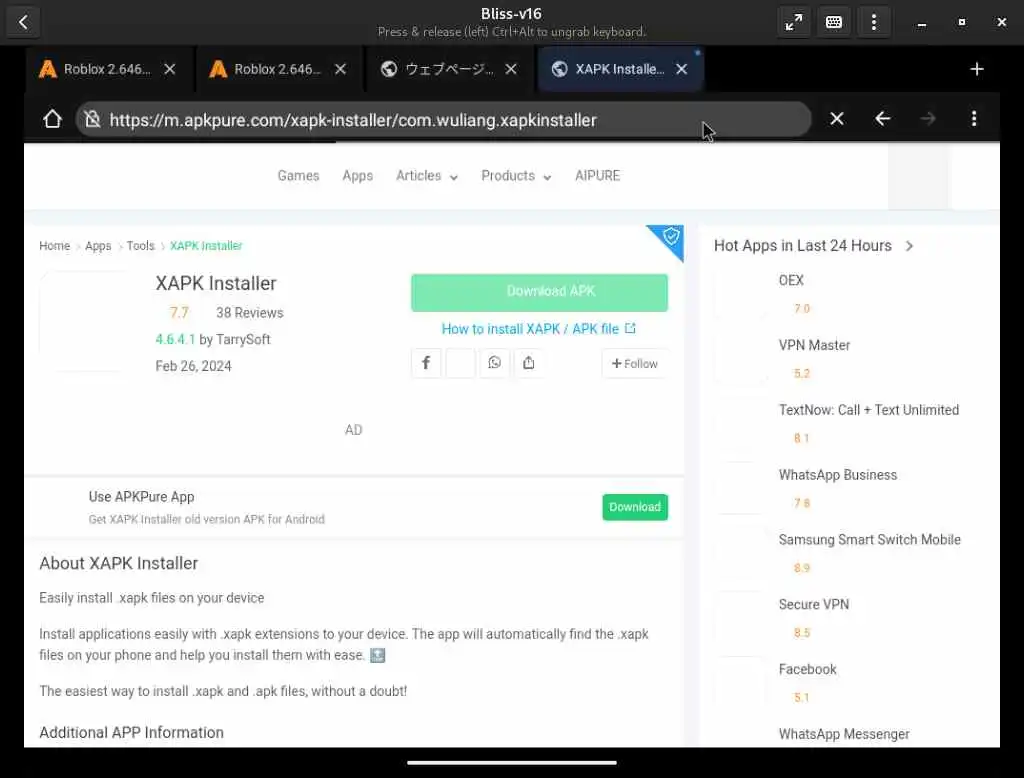This screenshot has height=778, width=1024.
Task: Stop loading the page
Action: 837,119
